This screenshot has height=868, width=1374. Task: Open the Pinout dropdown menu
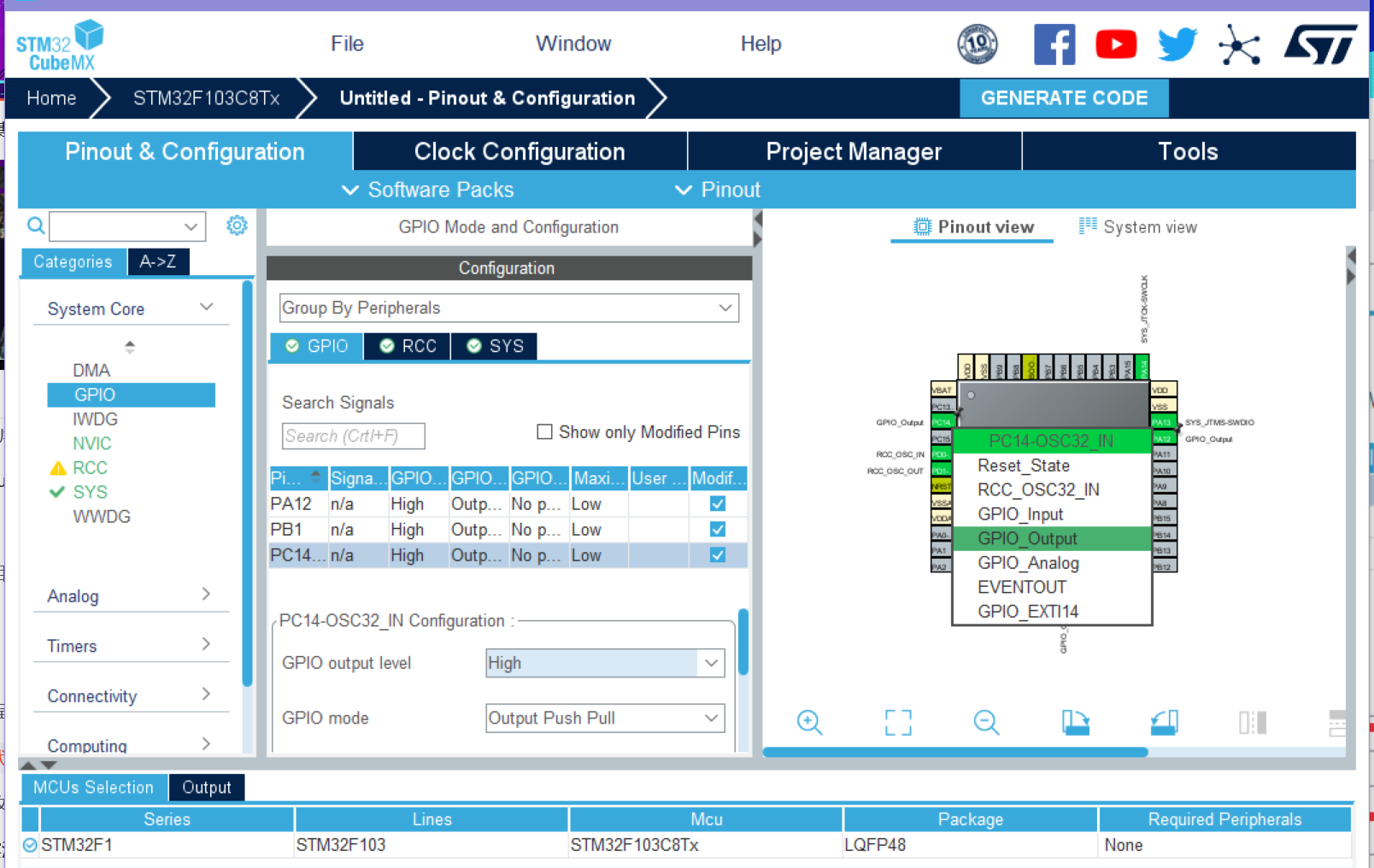tap(718, 190)
